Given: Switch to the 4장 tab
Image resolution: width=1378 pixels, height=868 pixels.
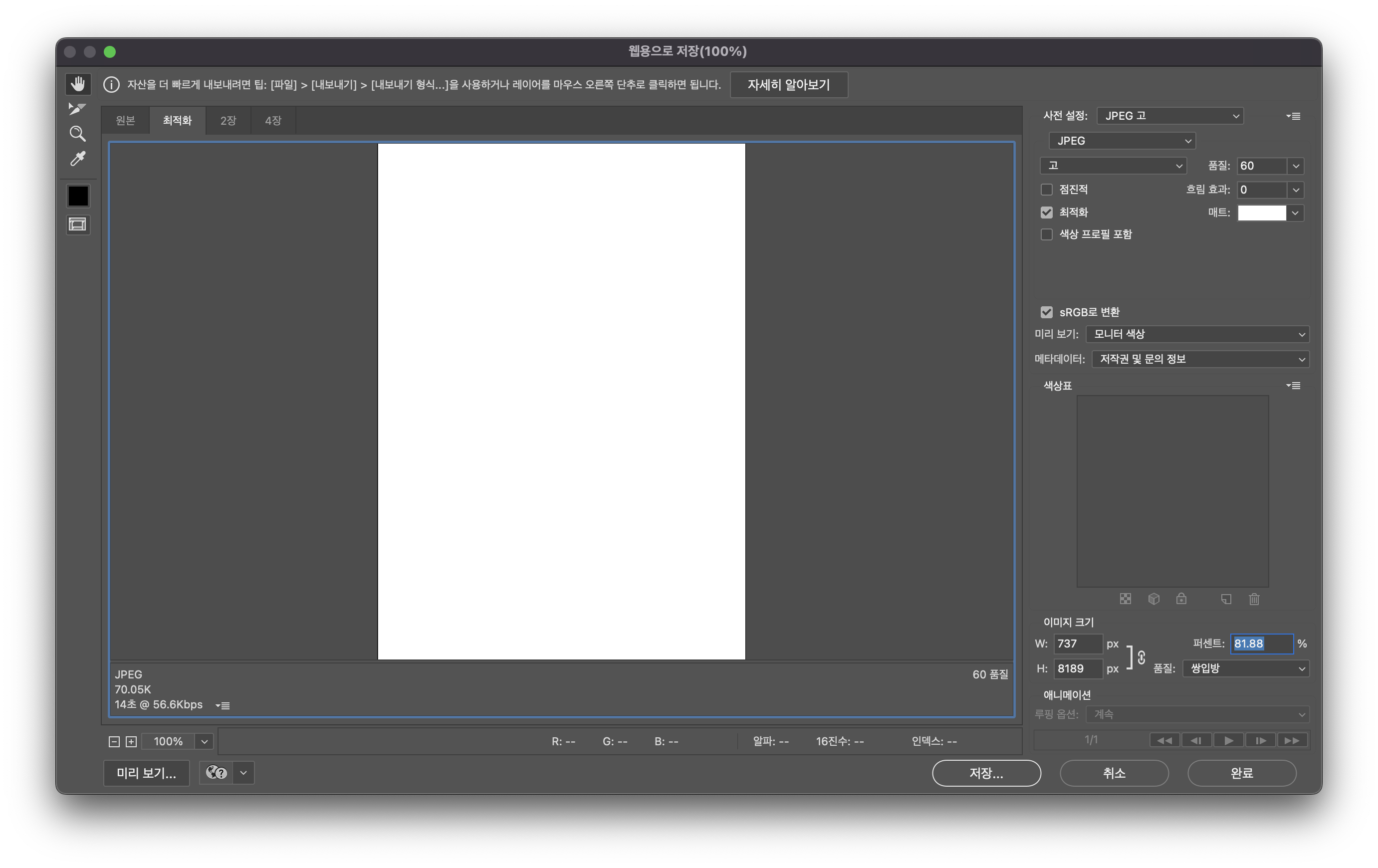Looking at the screenshot, I should coord(273,121).
